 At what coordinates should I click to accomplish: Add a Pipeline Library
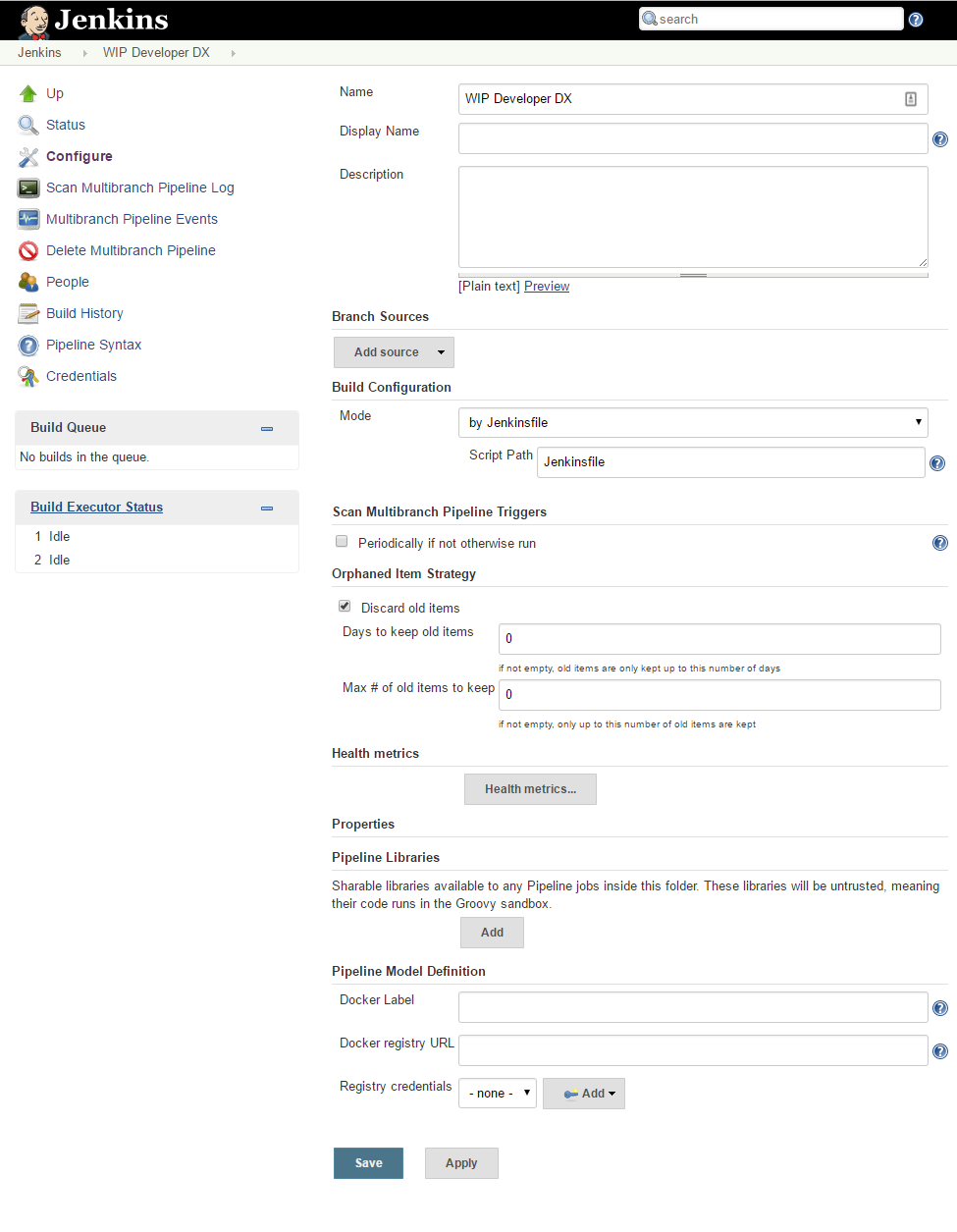coord(492,933)
